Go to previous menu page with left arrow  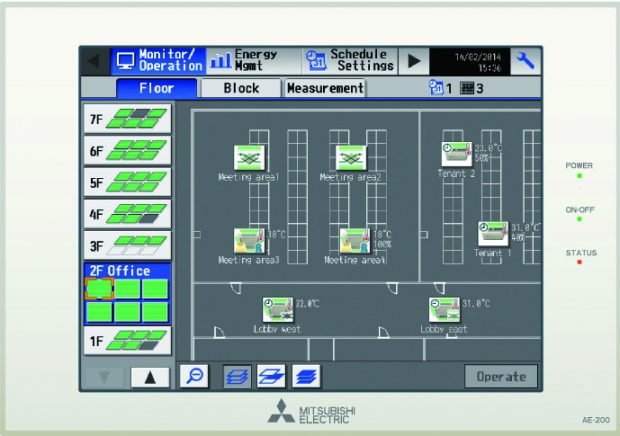[x=95, y=61]
